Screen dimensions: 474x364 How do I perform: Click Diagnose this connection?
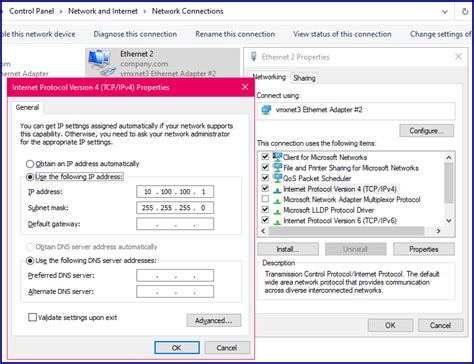(135, 34)
